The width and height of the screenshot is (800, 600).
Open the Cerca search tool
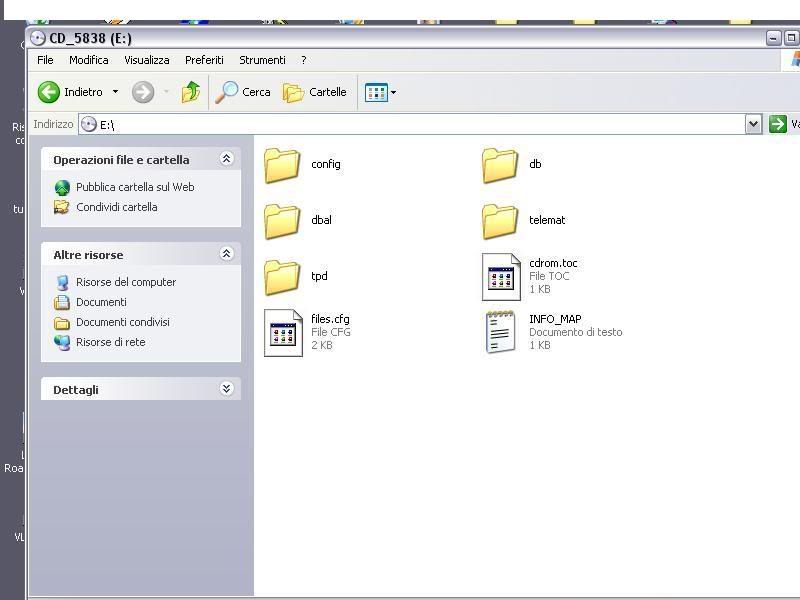tap(243, 92)
